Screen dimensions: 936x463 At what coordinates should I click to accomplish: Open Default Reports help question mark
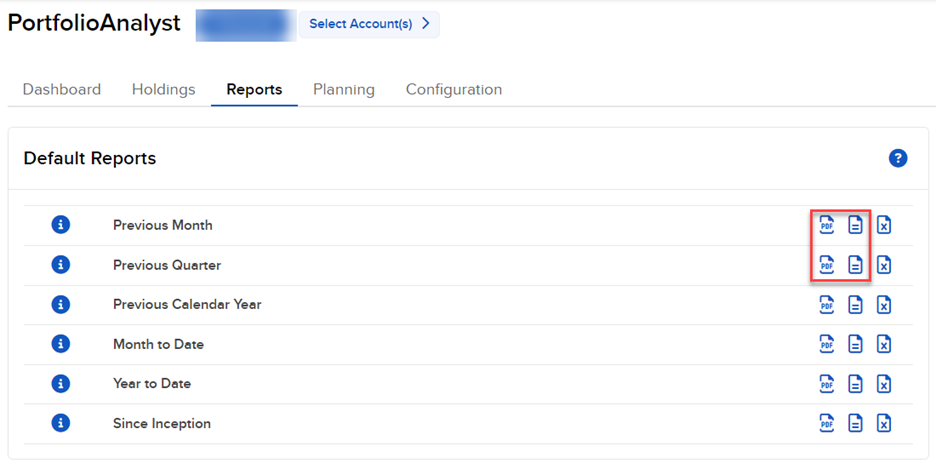pos(898,158)
